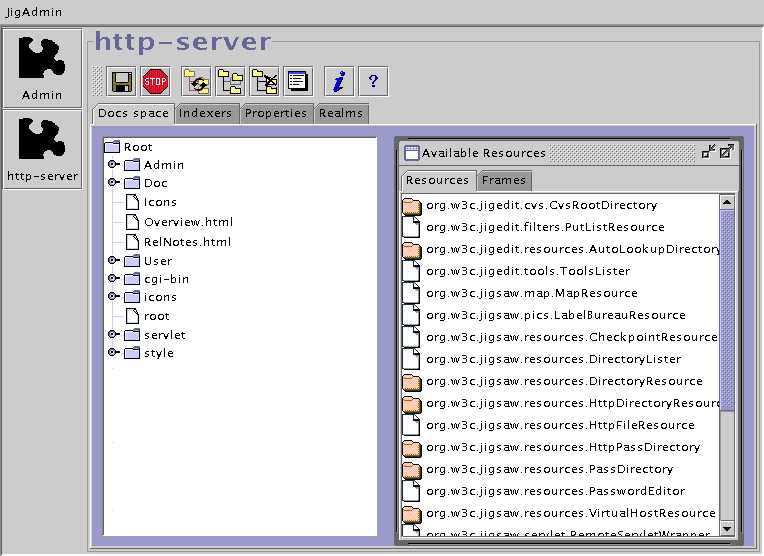Expand the servlet folder node
This screenshot has height=556, width=764.
pyautogui.click(x=113, y=335)
